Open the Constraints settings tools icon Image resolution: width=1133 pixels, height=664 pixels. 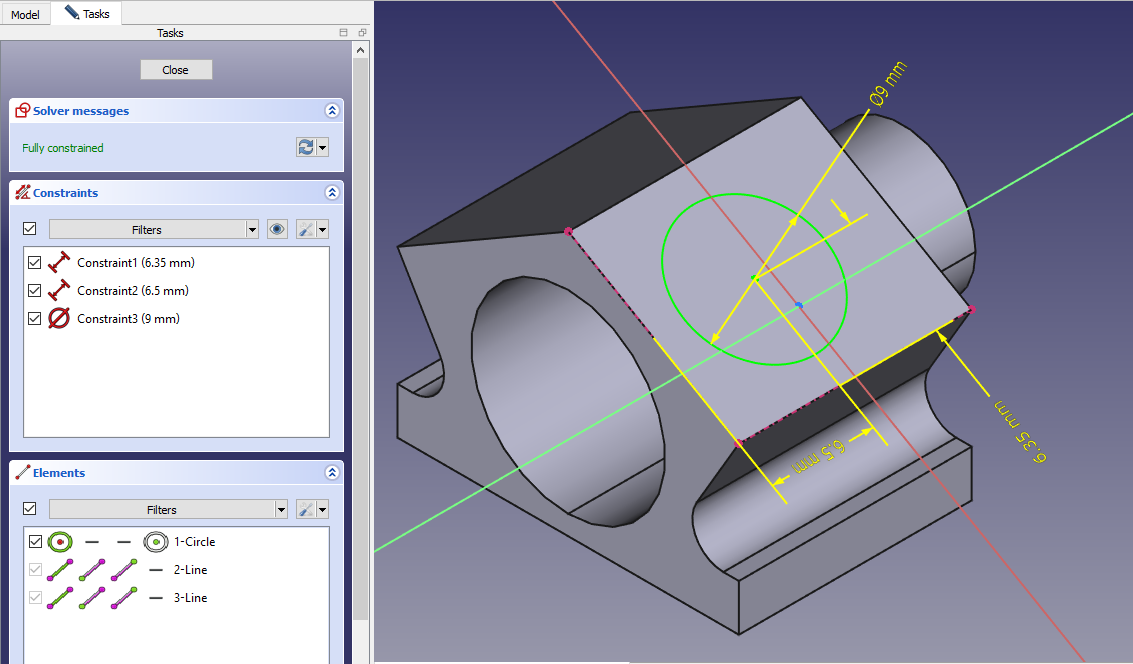point(307,229)
